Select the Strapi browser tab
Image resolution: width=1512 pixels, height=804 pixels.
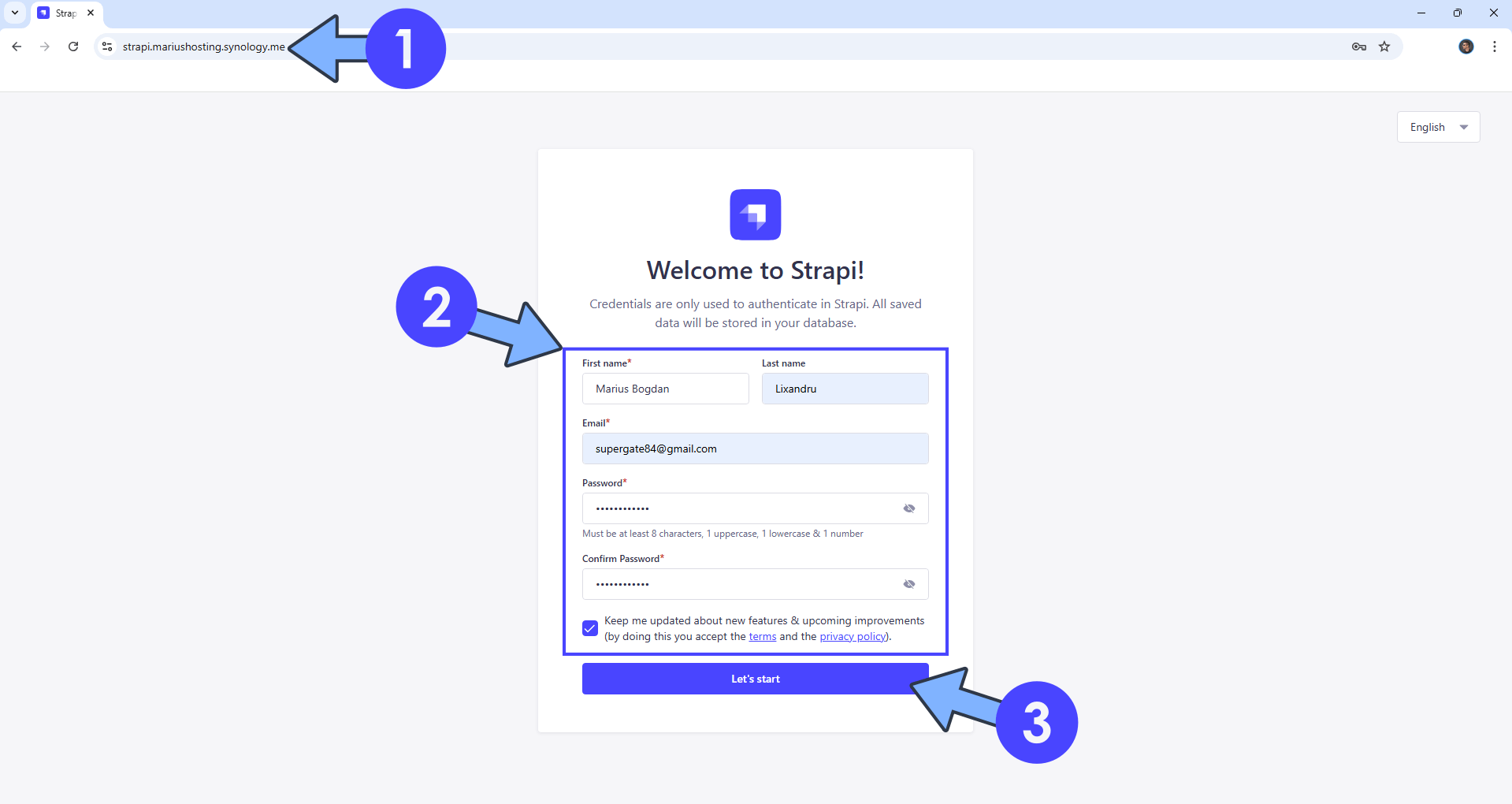pyautogui.click(x=67, y=13)
